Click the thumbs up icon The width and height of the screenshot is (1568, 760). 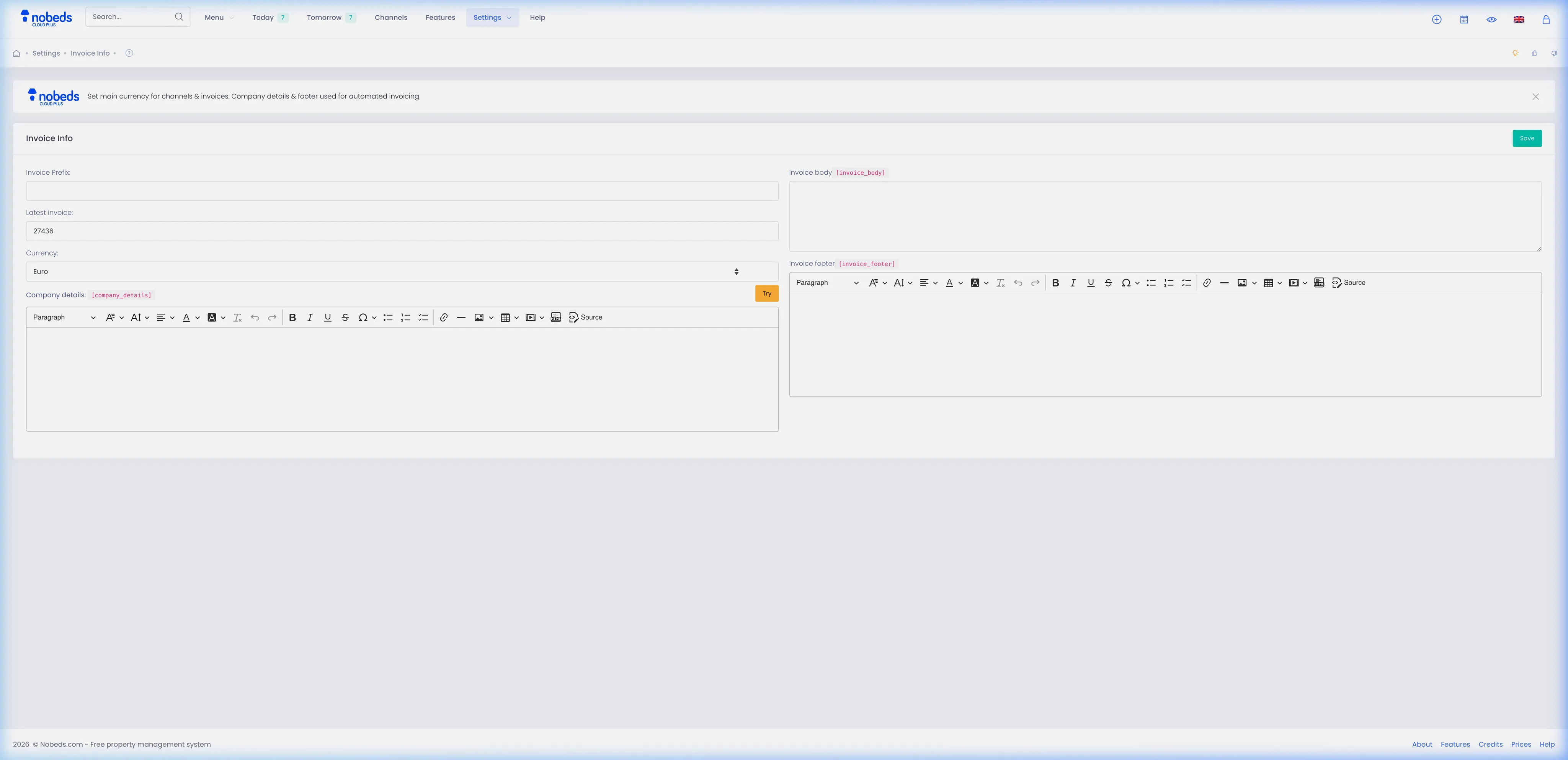(1535, 53)
